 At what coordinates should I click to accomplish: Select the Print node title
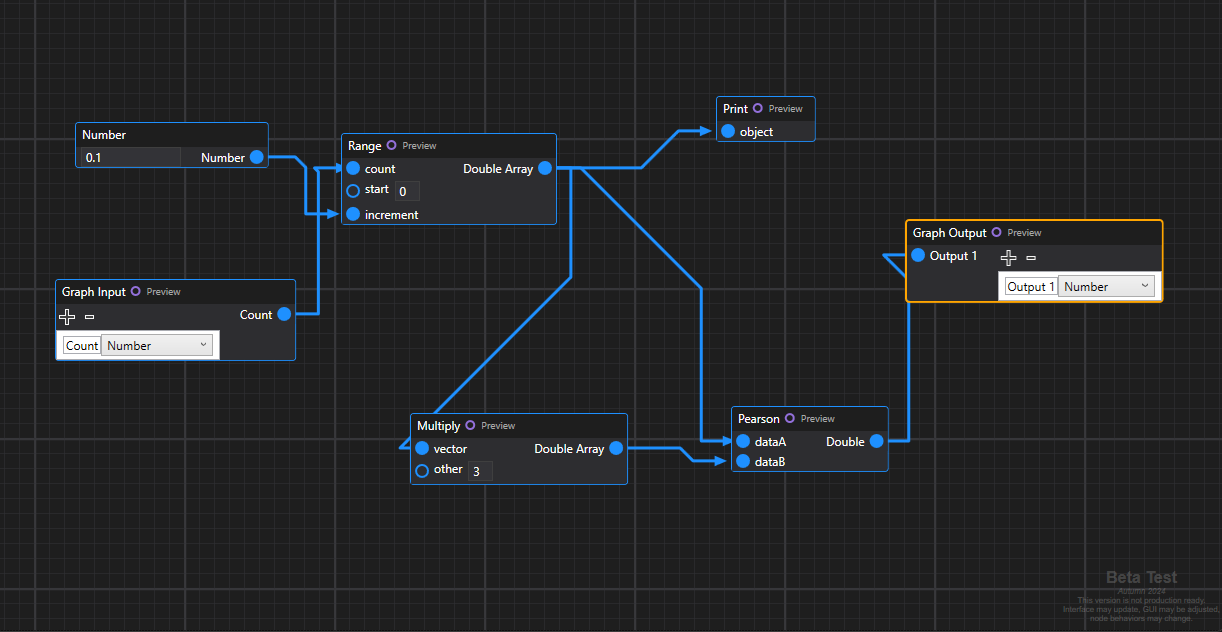(x=735, y=108)
